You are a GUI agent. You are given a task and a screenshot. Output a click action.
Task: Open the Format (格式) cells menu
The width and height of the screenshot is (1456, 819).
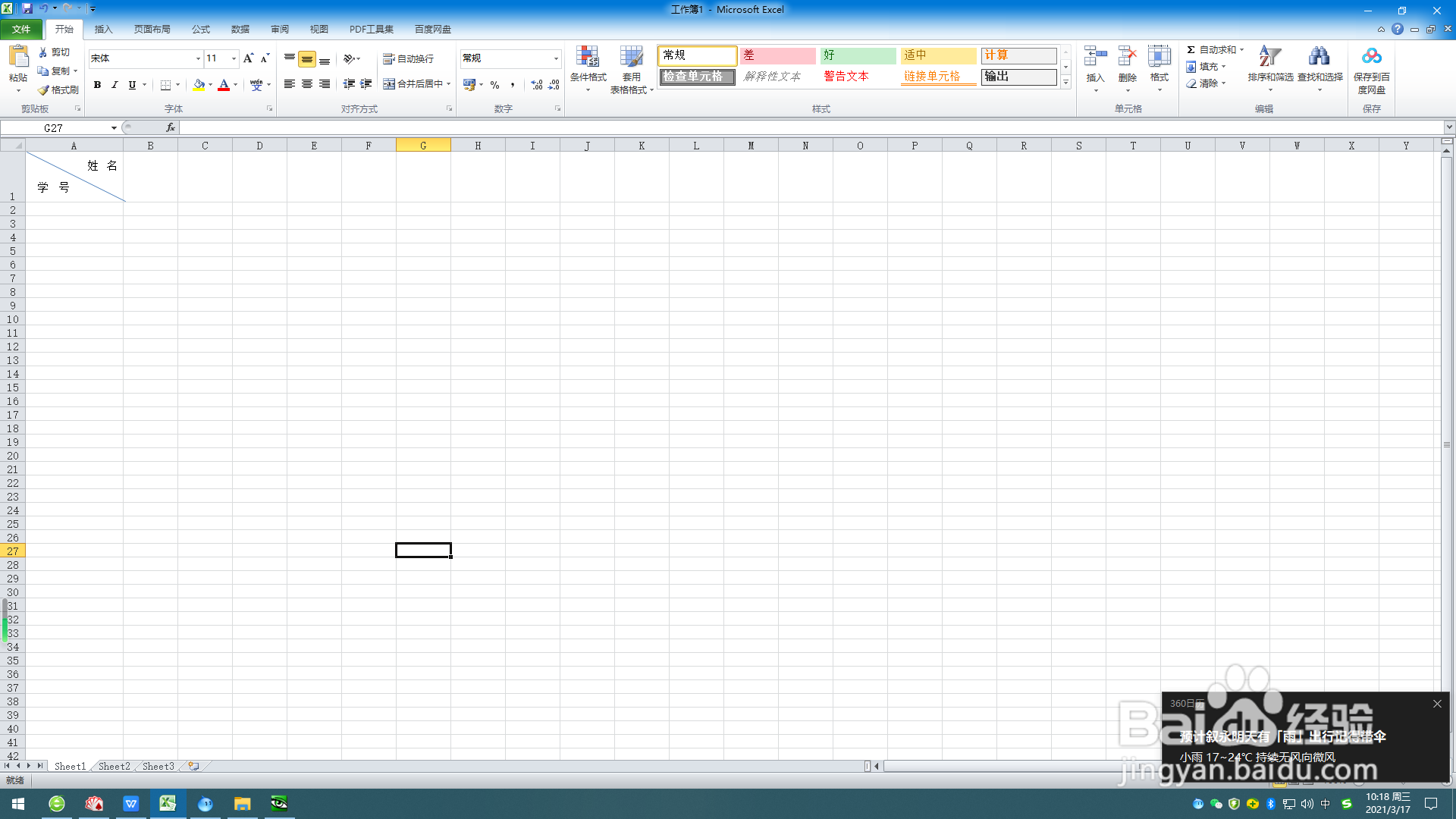pos(1159,68)
